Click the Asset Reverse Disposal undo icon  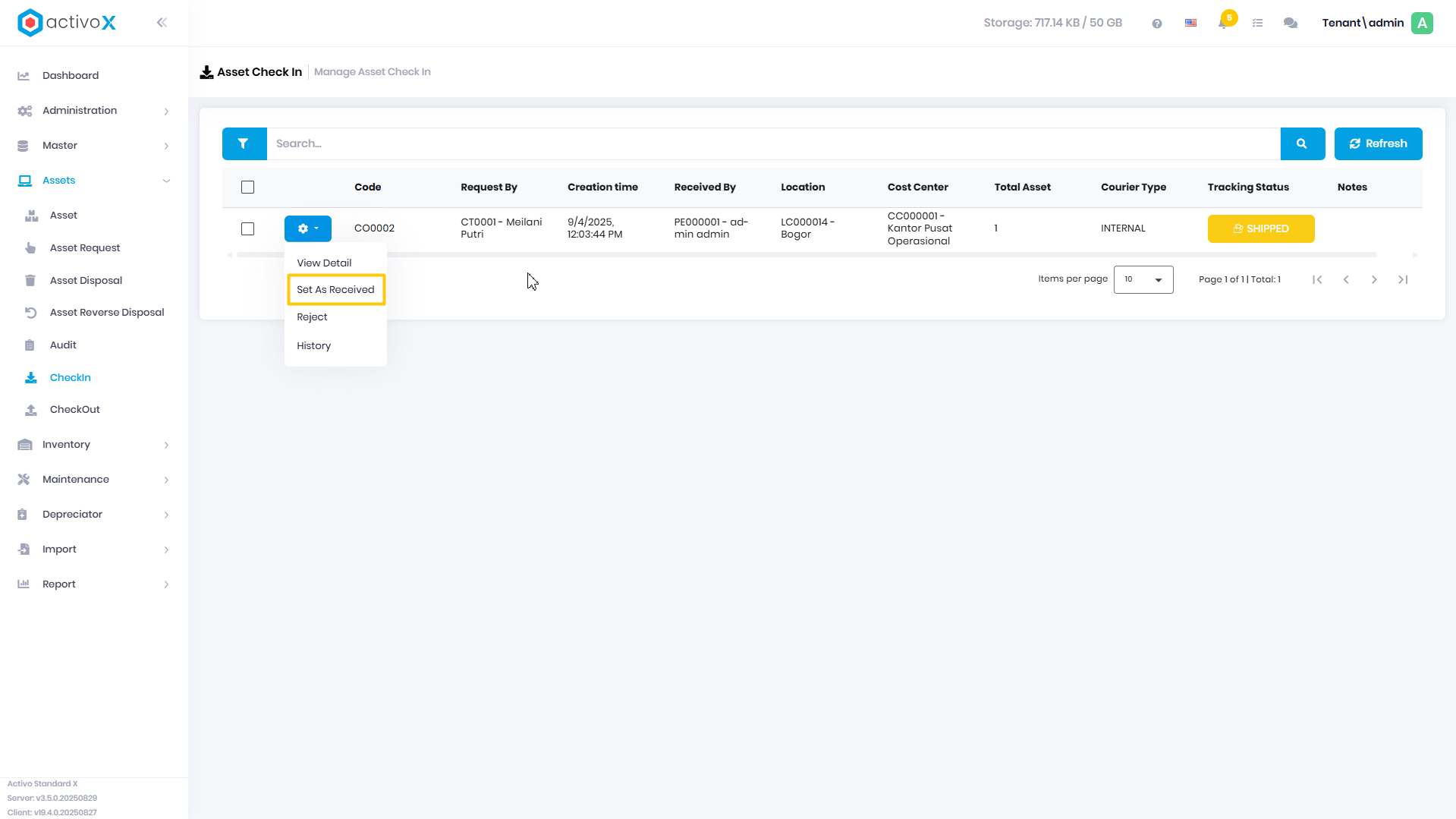pyautogui.click(x=30, y=313)
